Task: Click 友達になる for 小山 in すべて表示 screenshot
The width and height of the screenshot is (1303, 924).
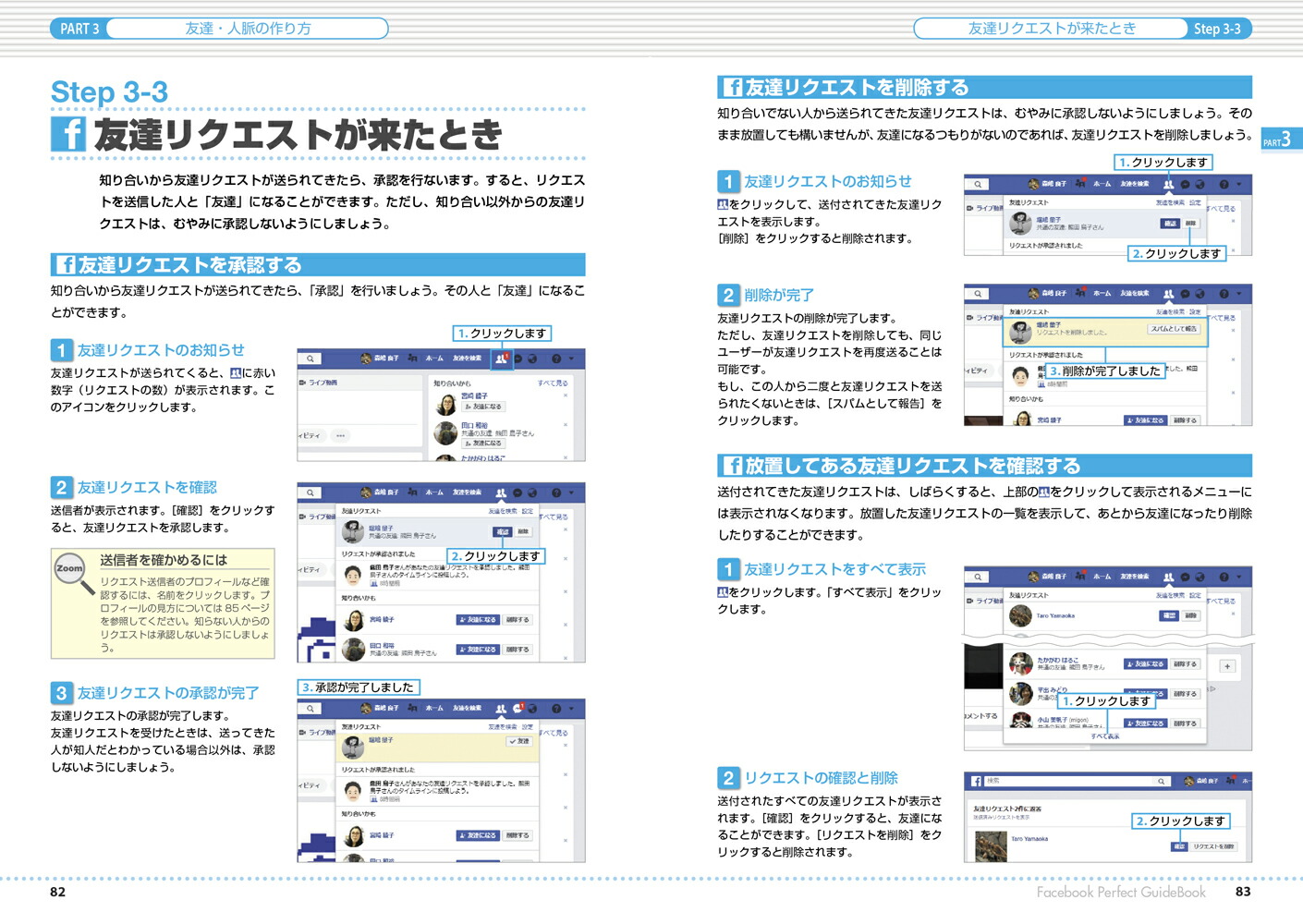Action: point(1146,723)
